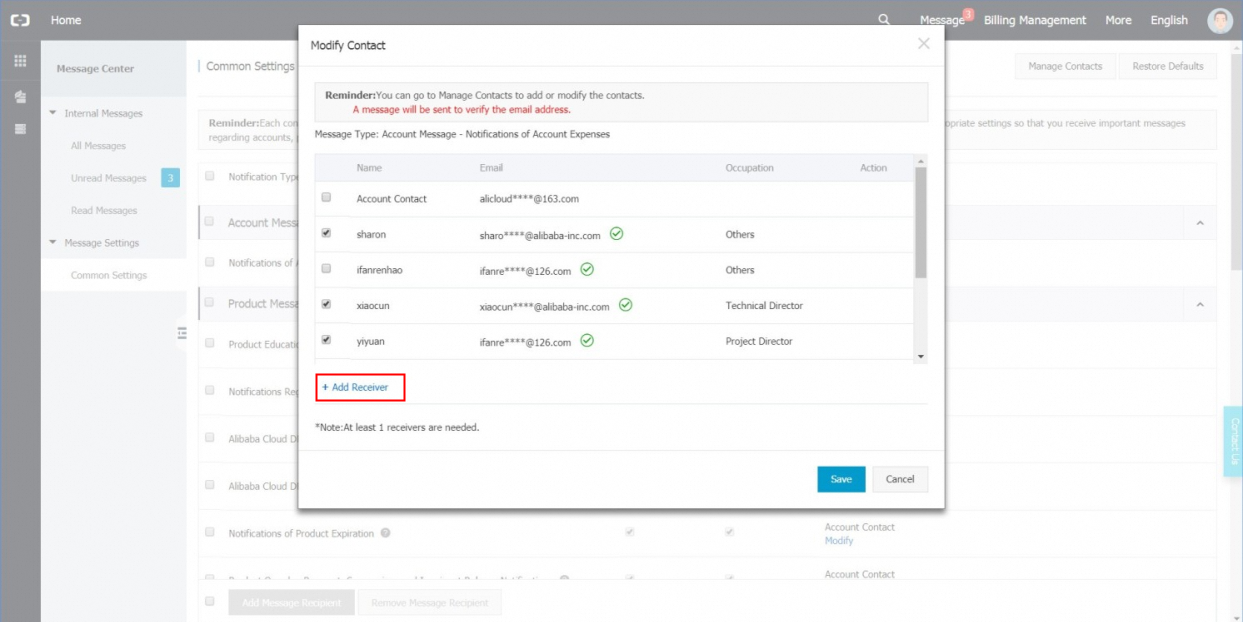Click the Alibaba Cloud logo icon
Screen dimensions: 1243x622
click(x=20, y=20)
